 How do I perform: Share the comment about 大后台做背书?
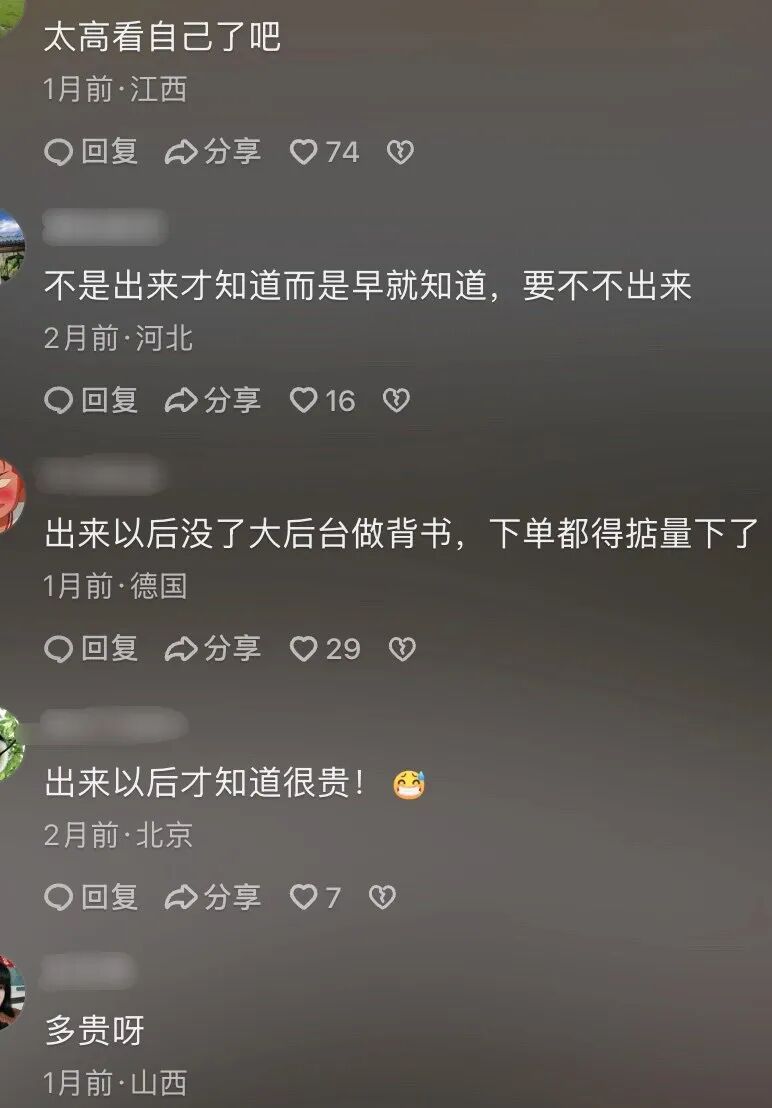point(213,649)
